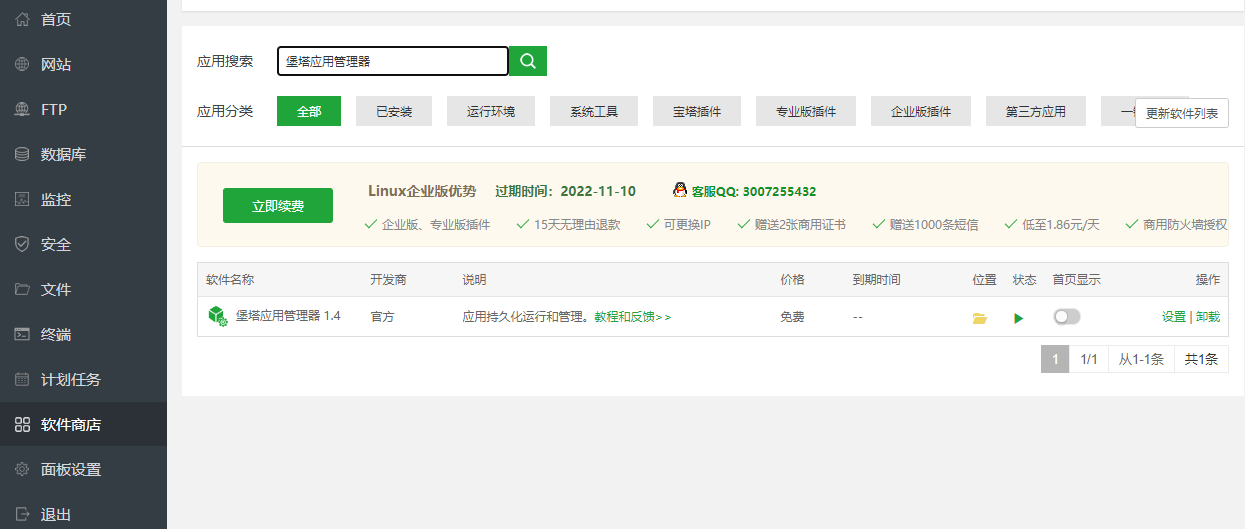Click the 堡垒应用管理器 1.4 software name
Screen dimensions: 1245x529
tap(288, 316)
